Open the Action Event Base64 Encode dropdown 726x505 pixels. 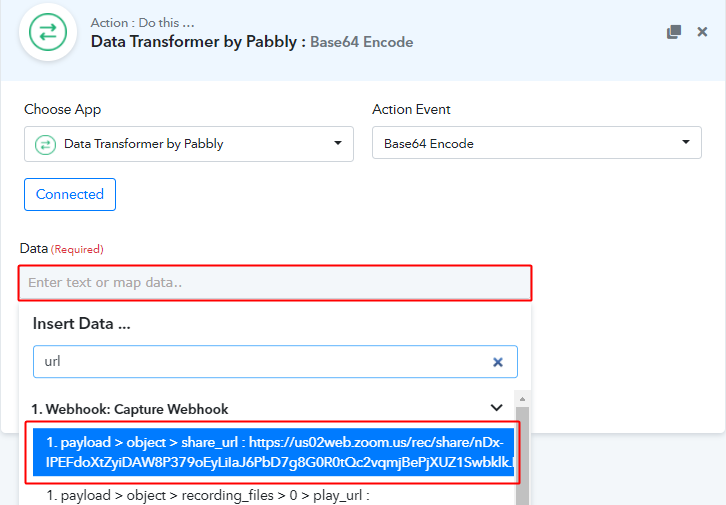tap(537, 143)
